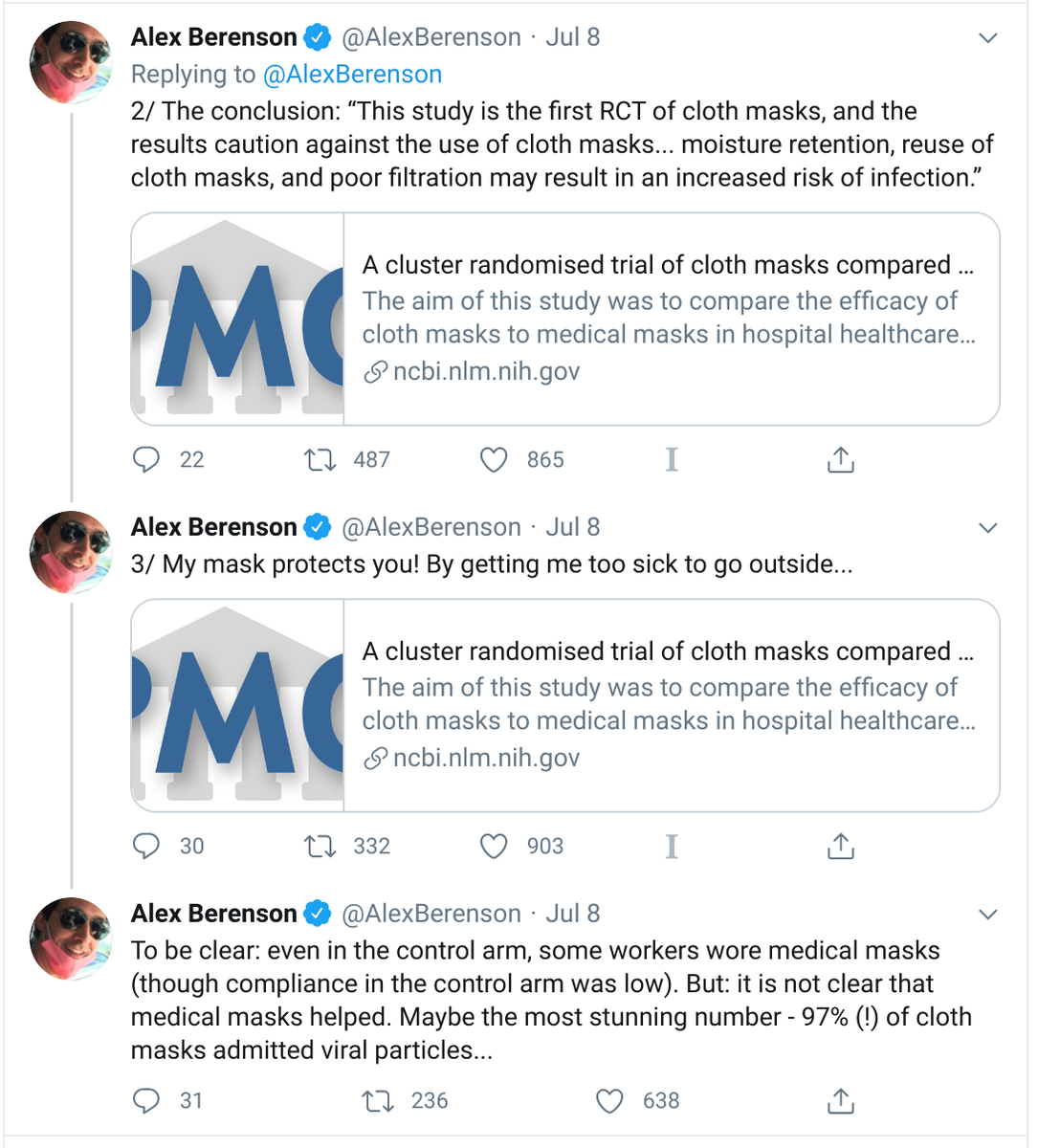Image resolution: width=1038 pixels, height=1148 pixels.
Task: Reply to the 'To be clear' tweet
Action: pyautogui.click(x=145, y=1101)
